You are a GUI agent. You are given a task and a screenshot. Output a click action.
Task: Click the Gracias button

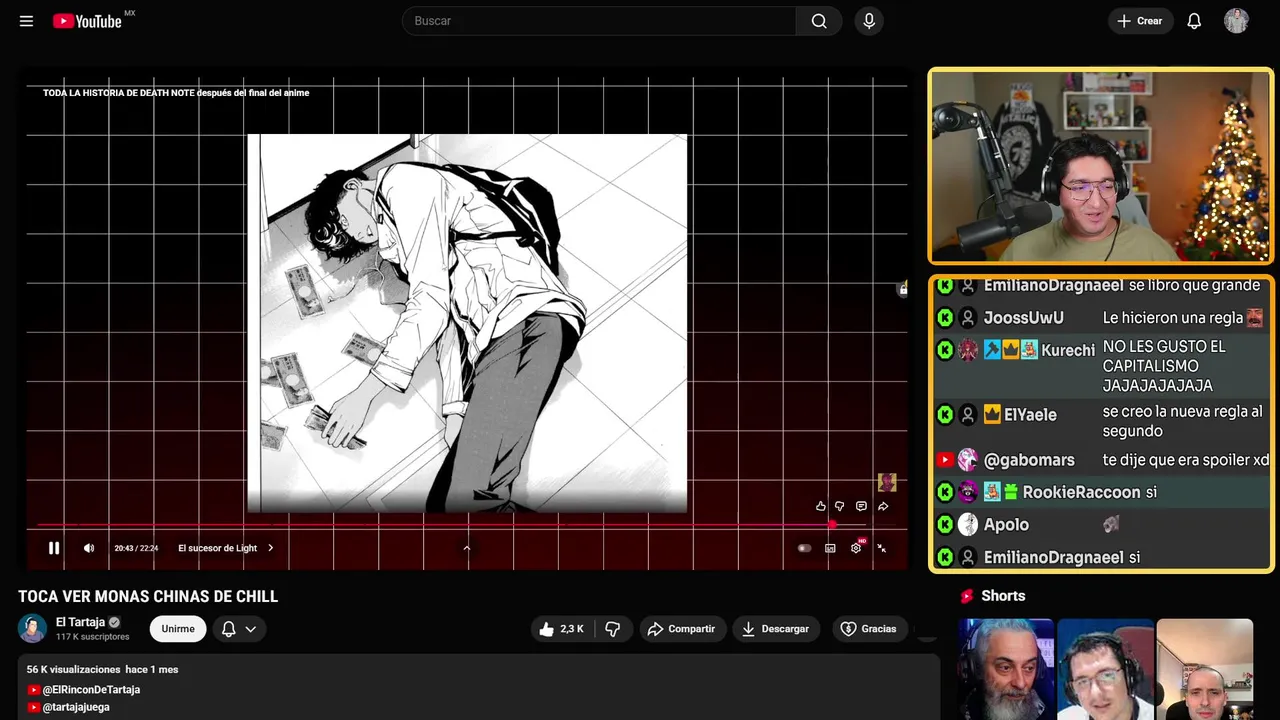tap(869, 629)
